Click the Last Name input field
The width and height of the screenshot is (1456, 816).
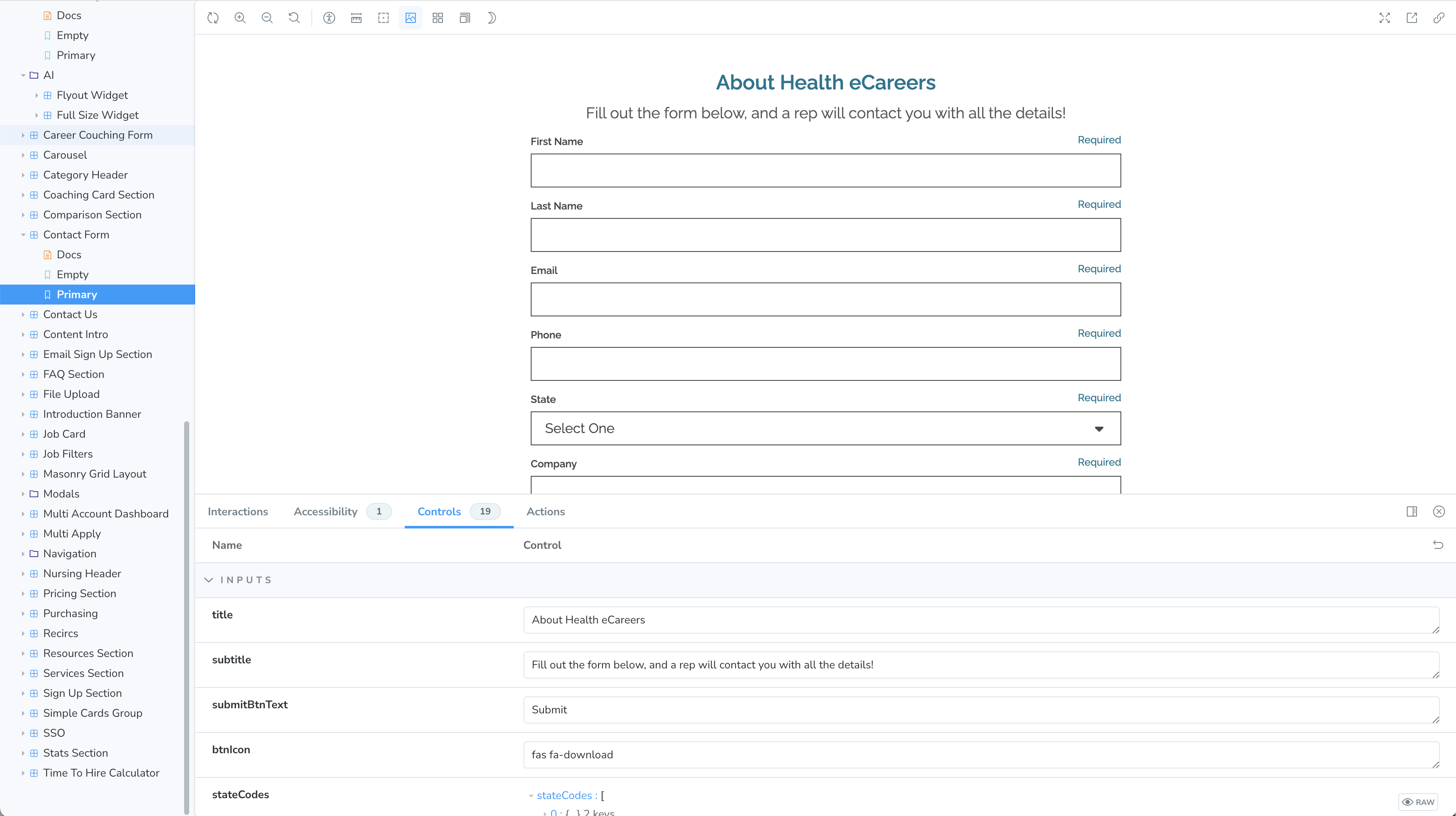pyautogui.click(x=825, y=235)
